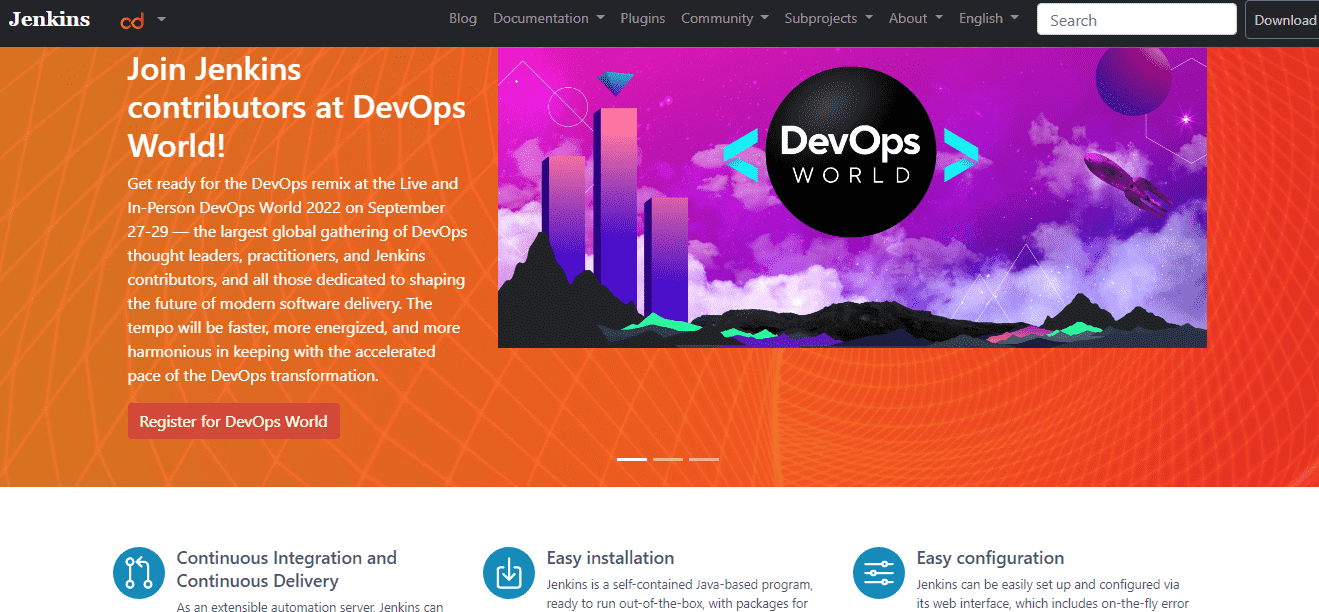This screenshot has height=612, width=1319.
Task: Click the DevOps World banner image
Action: tap(852, 197)
